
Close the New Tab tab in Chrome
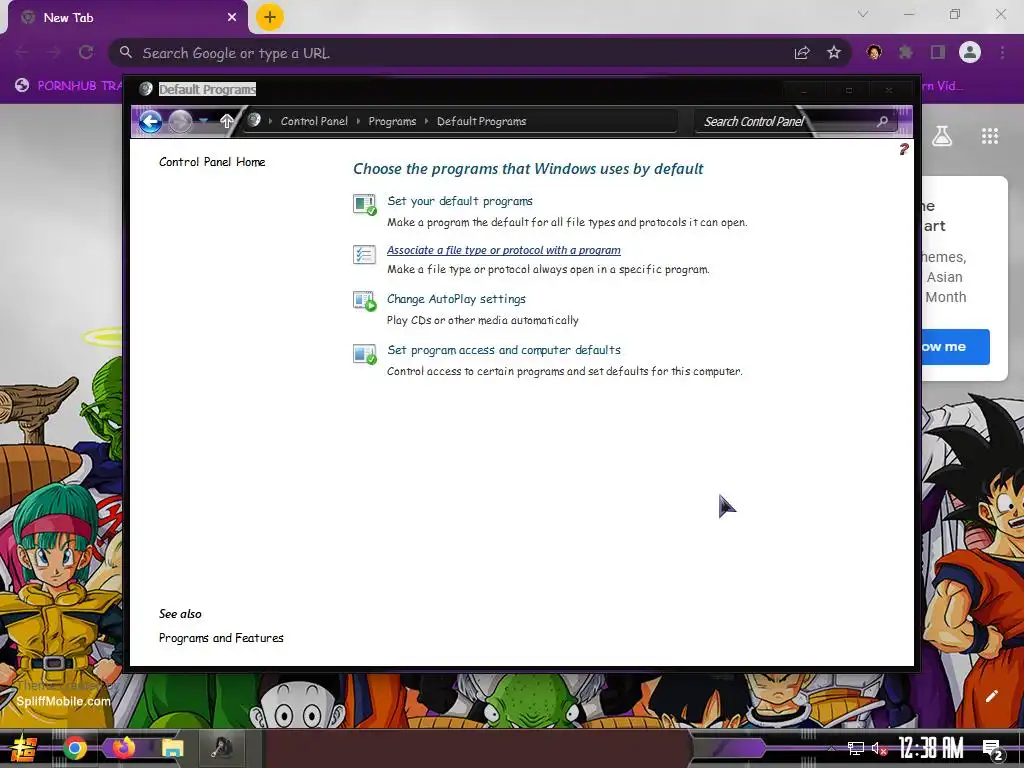pyautogui.click(x=232, y=18)
